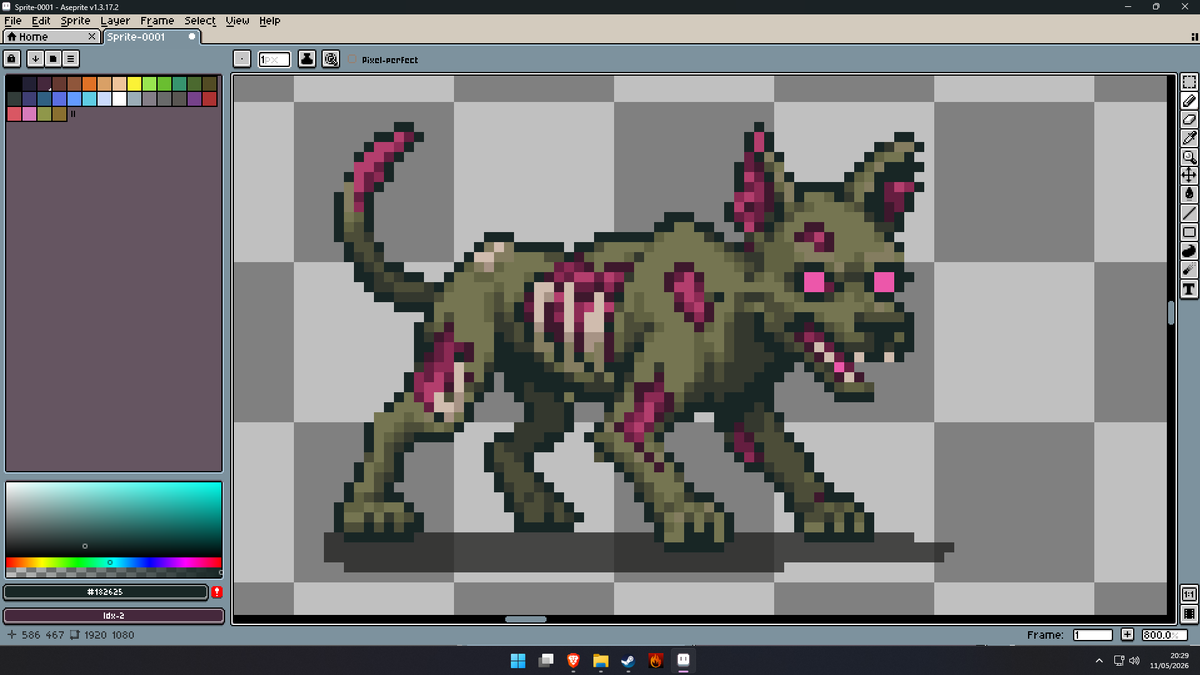
Task: Select the Contour blob tool
Action: point(1189,251)
